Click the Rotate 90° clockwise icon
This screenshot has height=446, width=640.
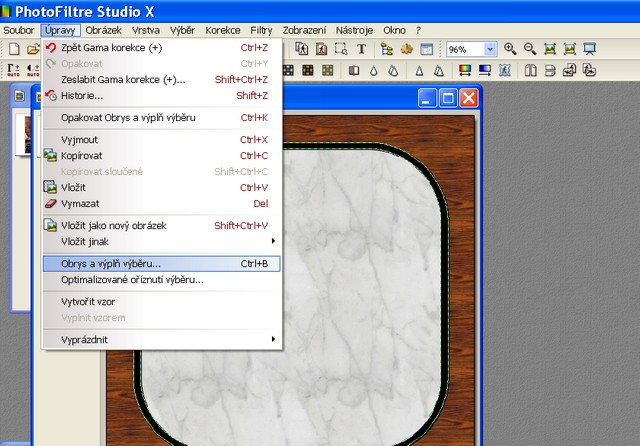coord(589,71)
